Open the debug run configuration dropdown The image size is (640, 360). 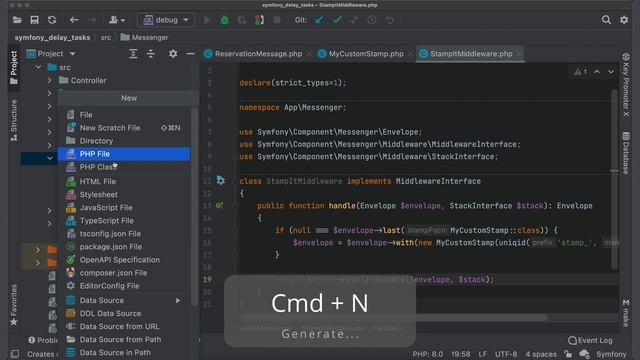click(x=166, y=20)
